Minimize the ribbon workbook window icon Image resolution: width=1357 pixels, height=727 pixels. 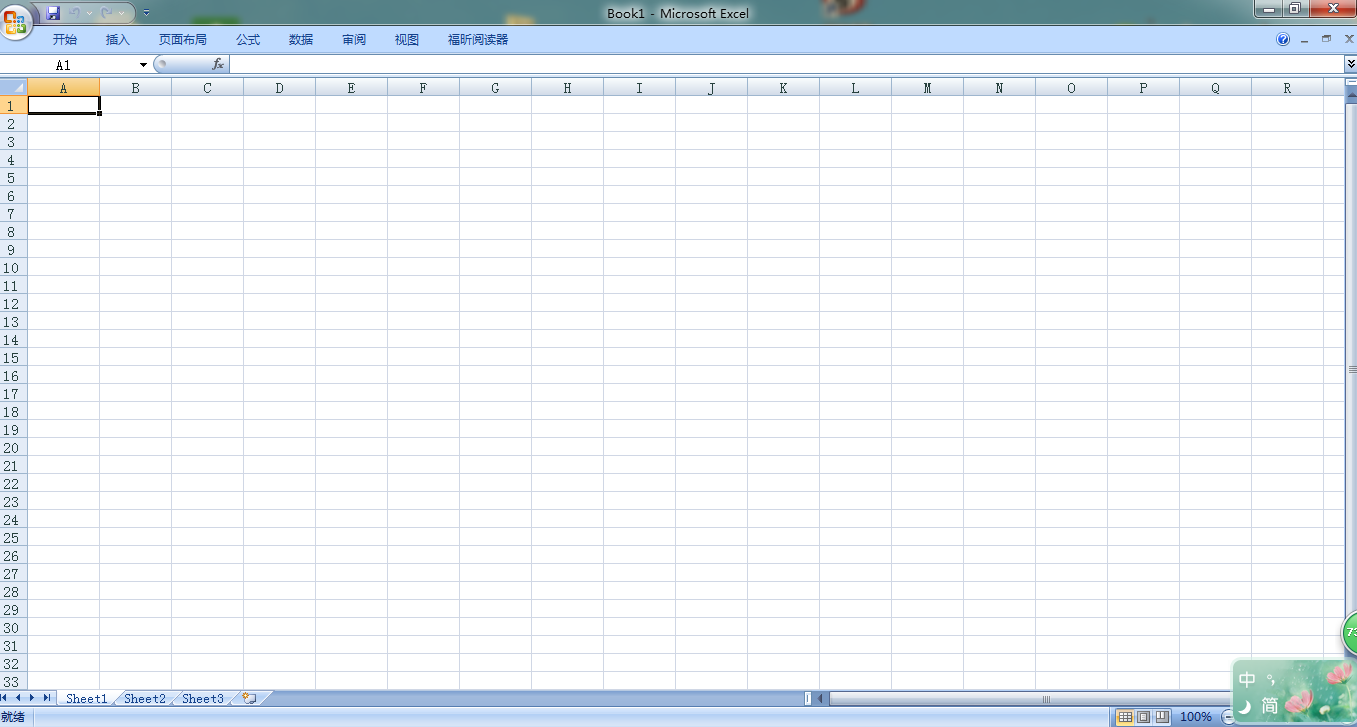[1305, 40]
